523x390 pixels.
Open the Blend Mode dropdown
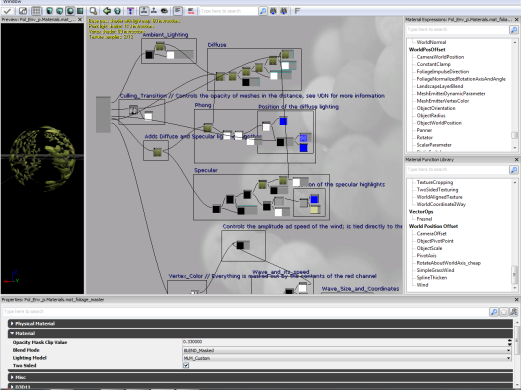347,350
